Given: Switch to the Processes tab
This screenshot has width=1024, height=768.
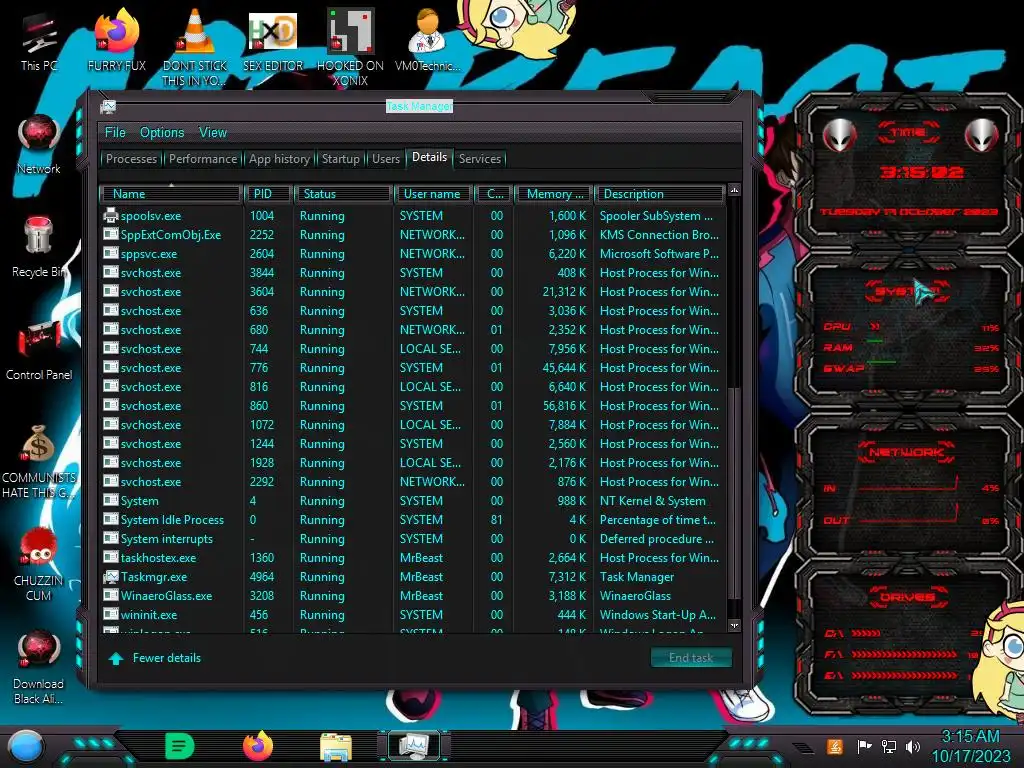Looking at the screenshot, I should click(x=131, y=159).
